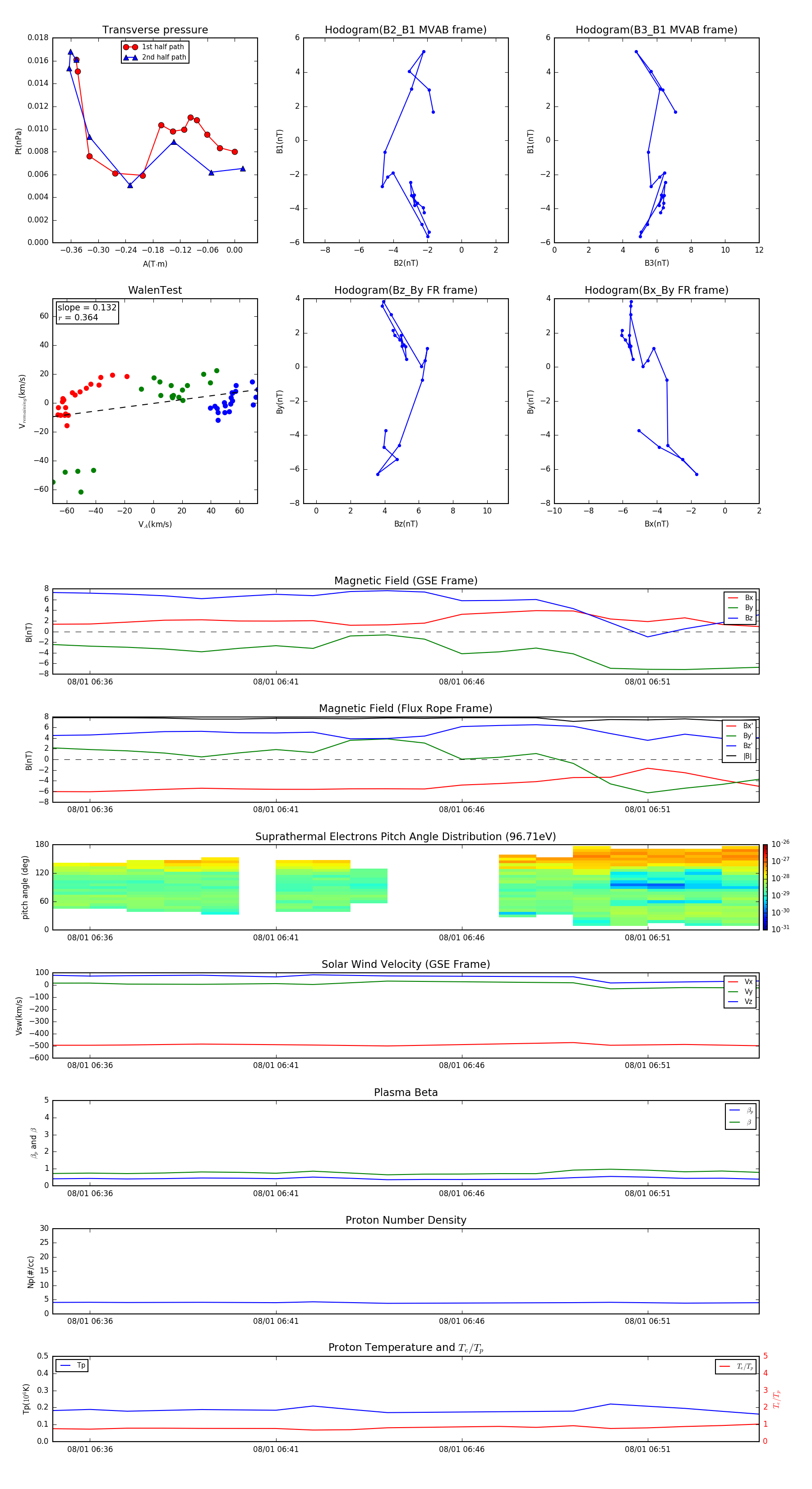Screen dimensions: 812x1489
Task: Click "08/01 06:36" tick under GSE magnetic field plot
Action: pos(90,682)
